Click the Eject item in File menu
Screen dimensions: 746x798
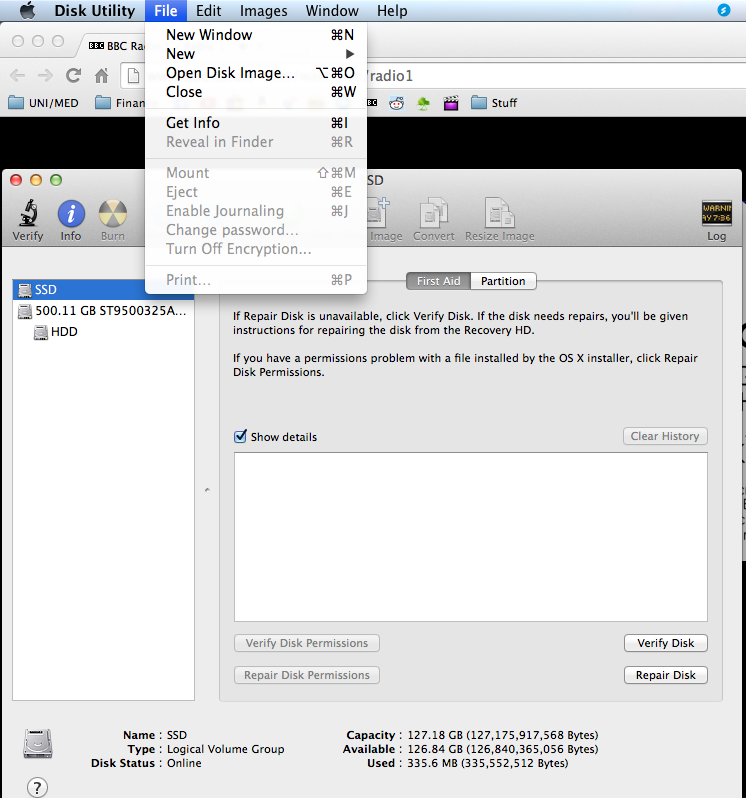point(256,192)
